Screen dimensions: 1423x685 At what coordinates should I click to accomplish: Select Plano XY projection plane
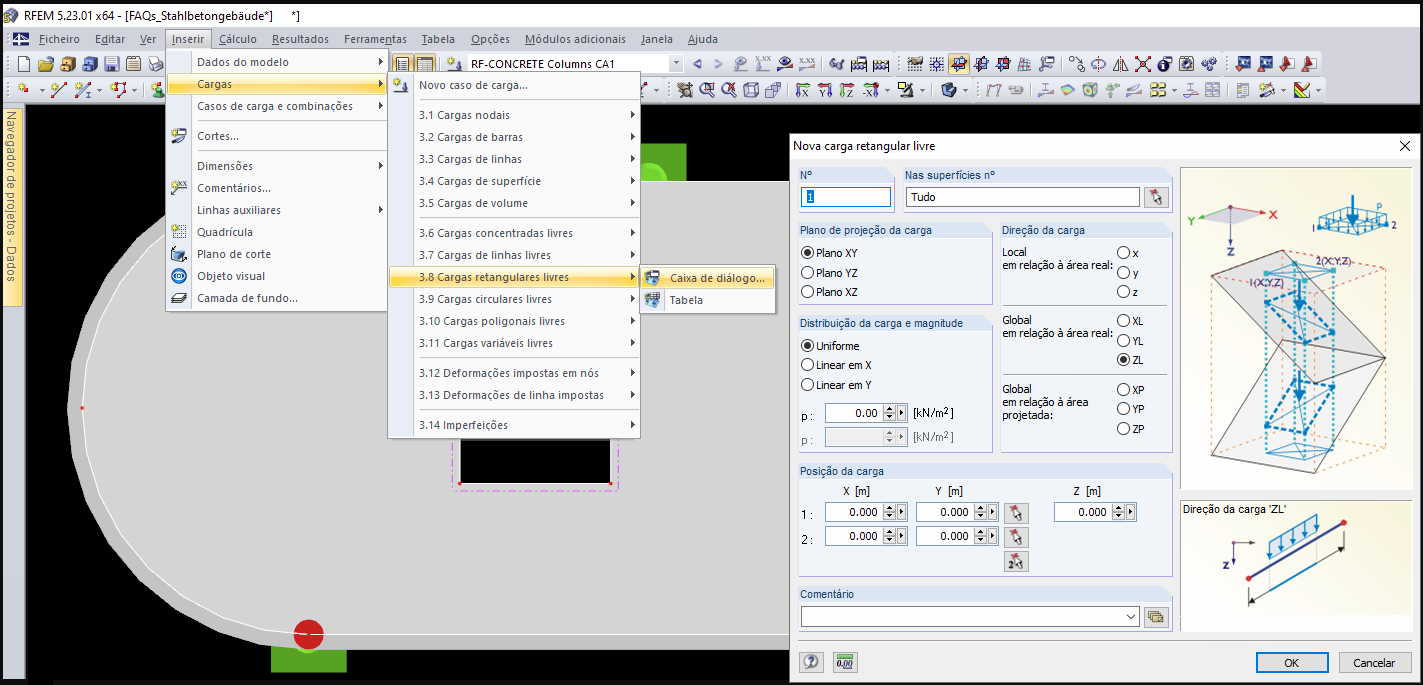[x=808, y=253]
